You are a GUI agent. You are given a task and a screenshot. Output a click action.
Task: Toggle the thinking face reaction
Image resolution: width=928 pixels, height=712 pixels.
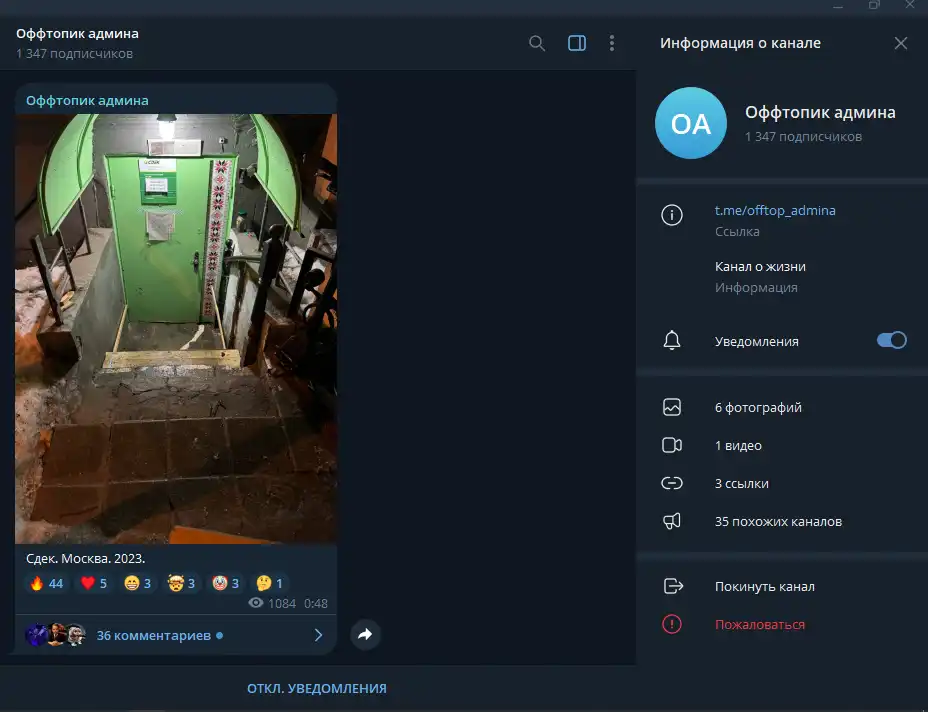coord(269,584)
